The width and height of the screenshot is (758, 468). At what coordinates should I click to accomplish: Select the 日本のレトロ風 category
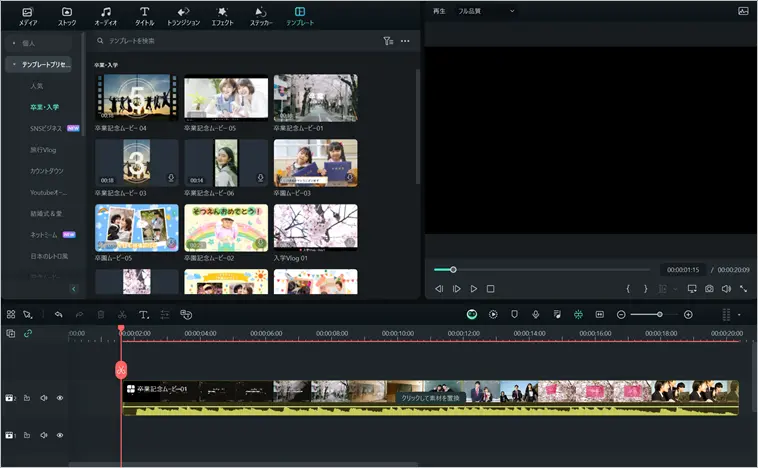click(x=49, y=256)
